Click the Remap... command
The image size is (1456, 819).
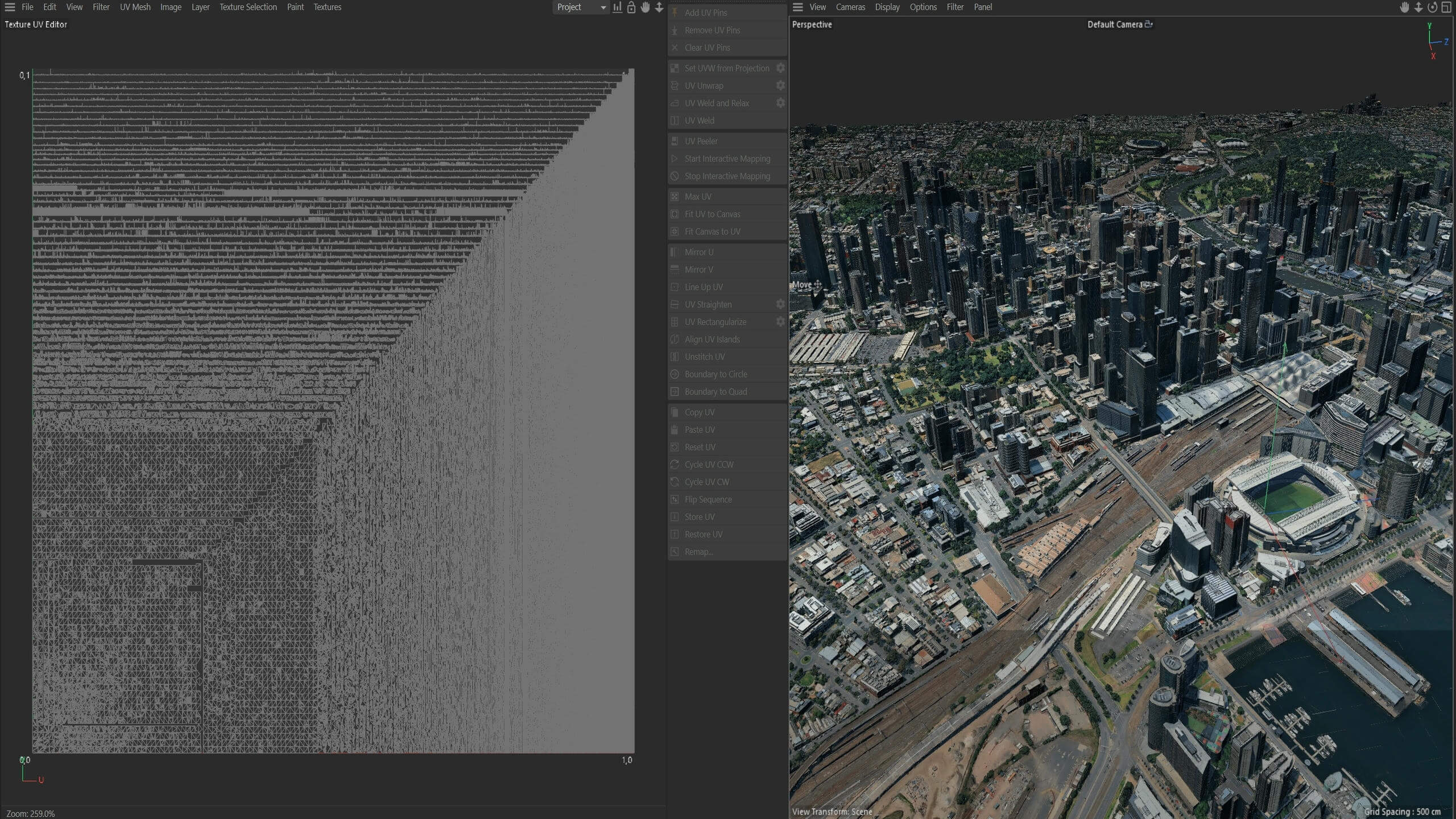pos(727,552)
